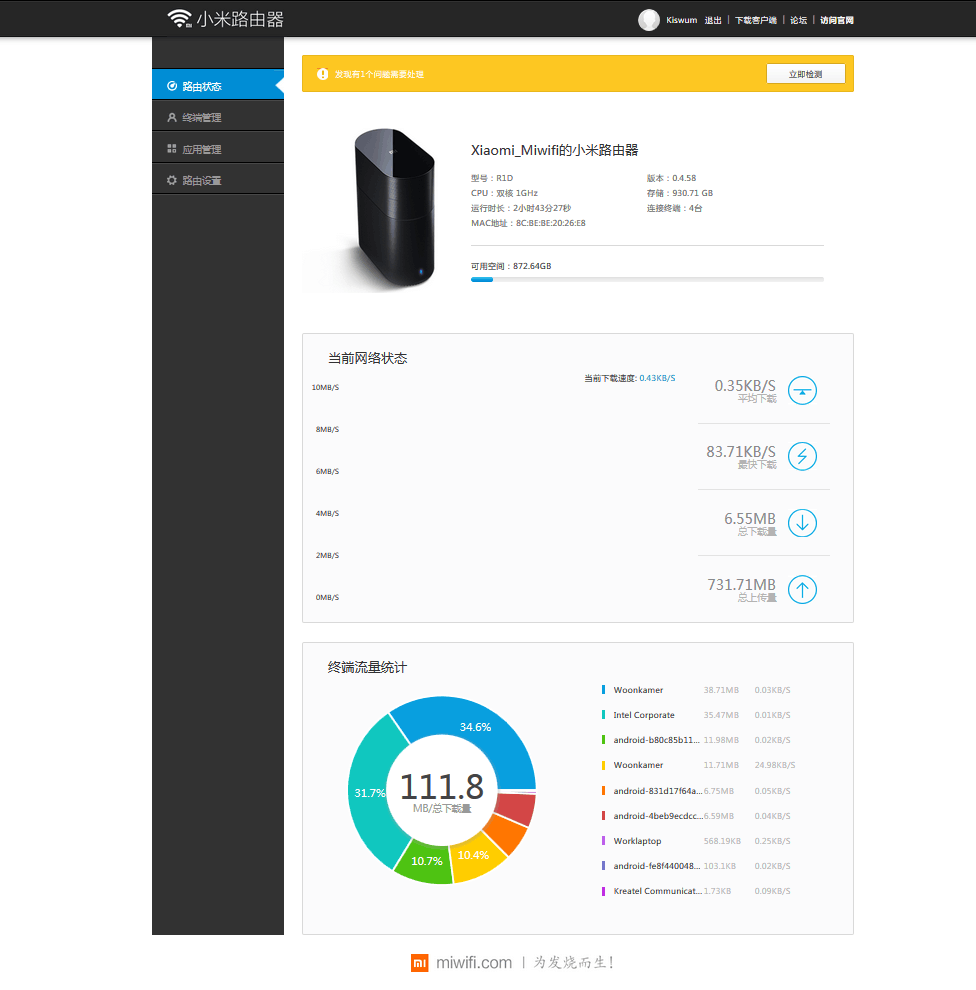Click the warning exclamation icon in yellow banner
976x990 pixels.
(322, 74)
